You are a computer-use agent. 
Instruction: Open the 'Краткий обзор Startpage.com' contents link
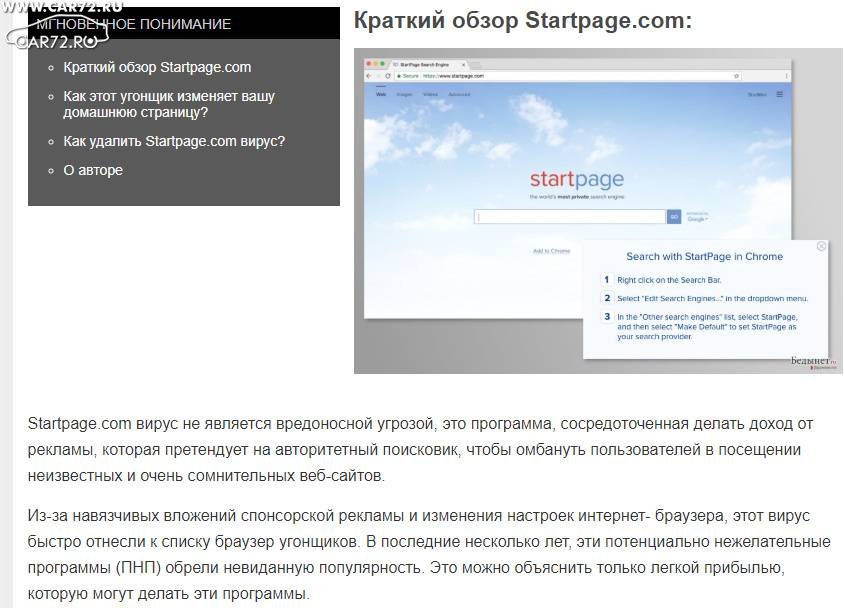[157, 67]
